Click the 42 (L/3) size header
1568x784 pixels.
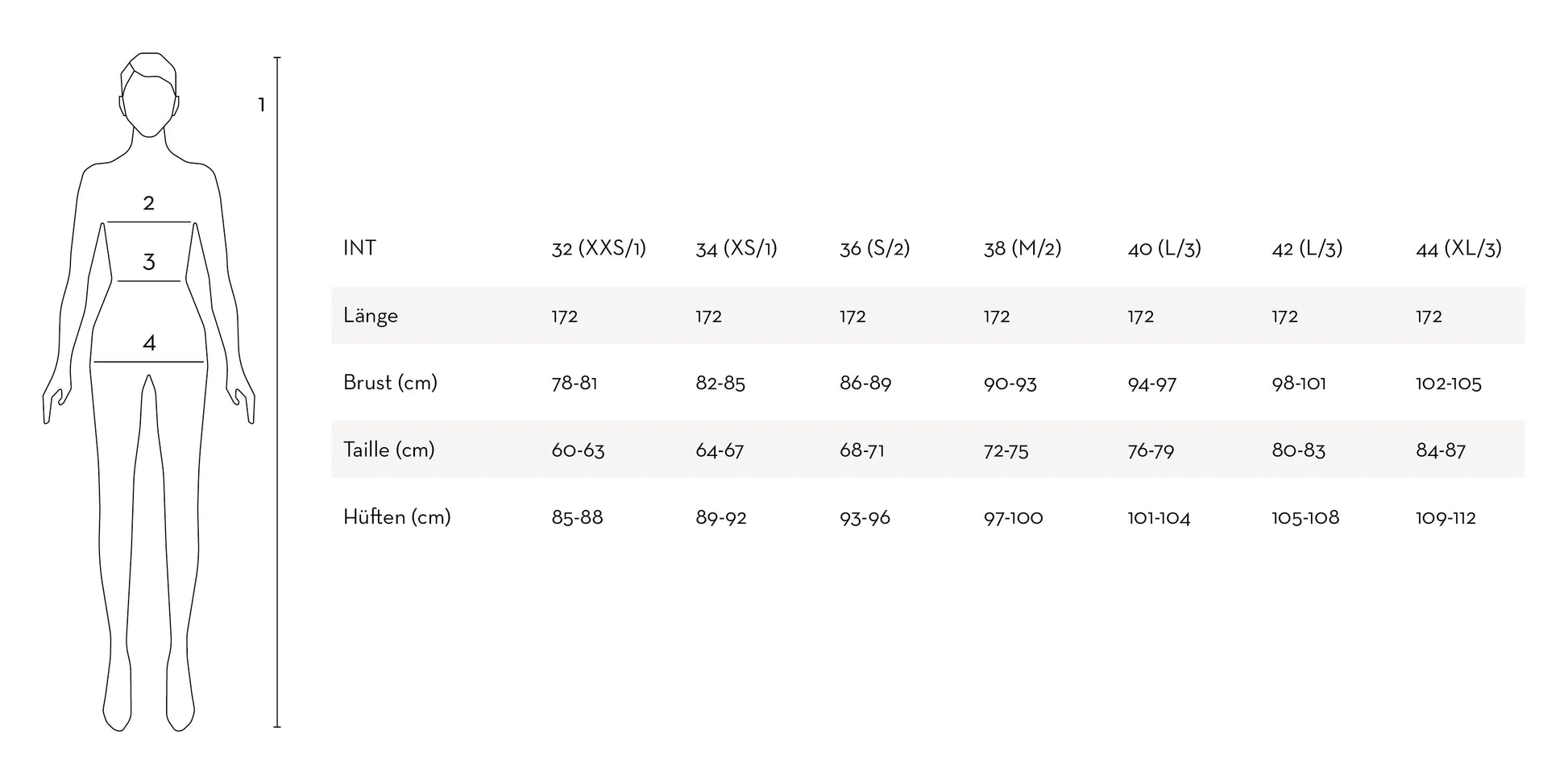click(1306, 248)
